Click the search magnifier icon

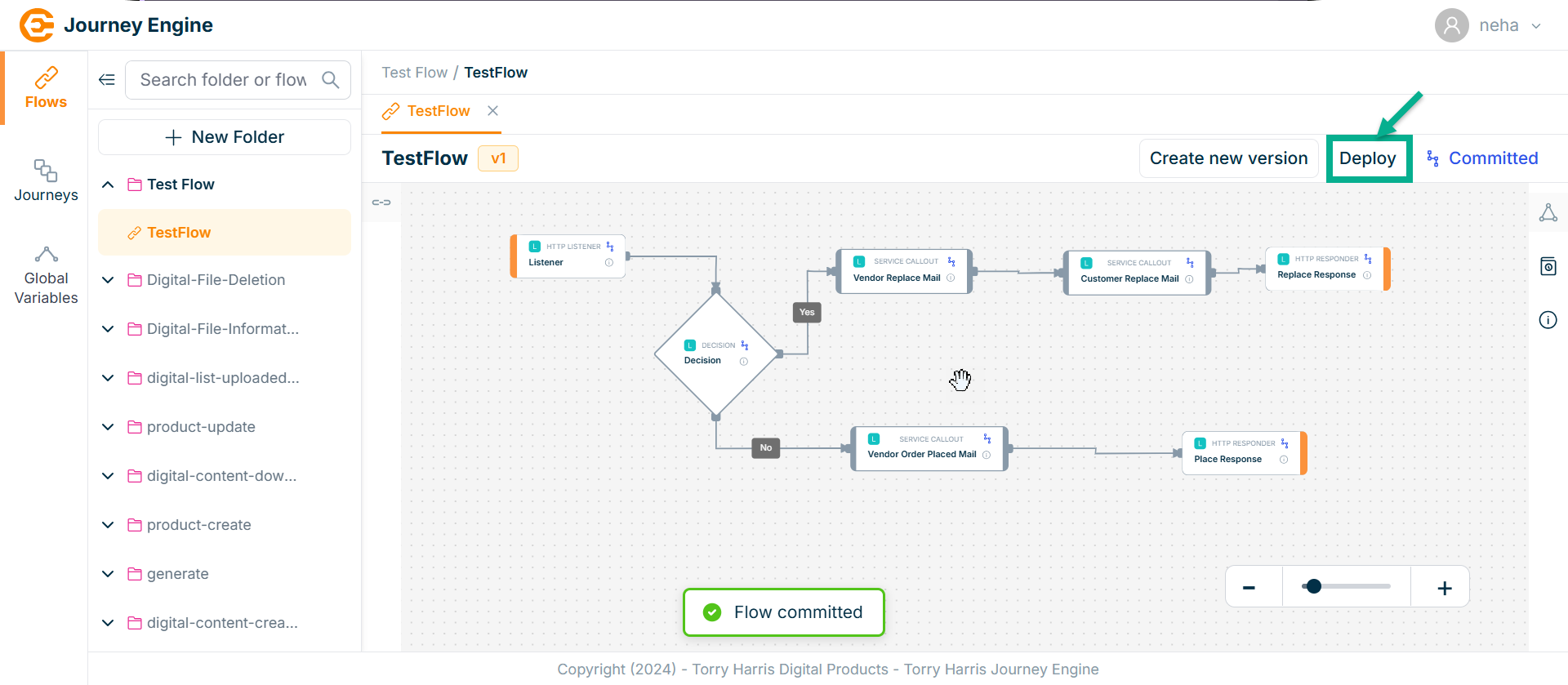click(x=331, y=80)
